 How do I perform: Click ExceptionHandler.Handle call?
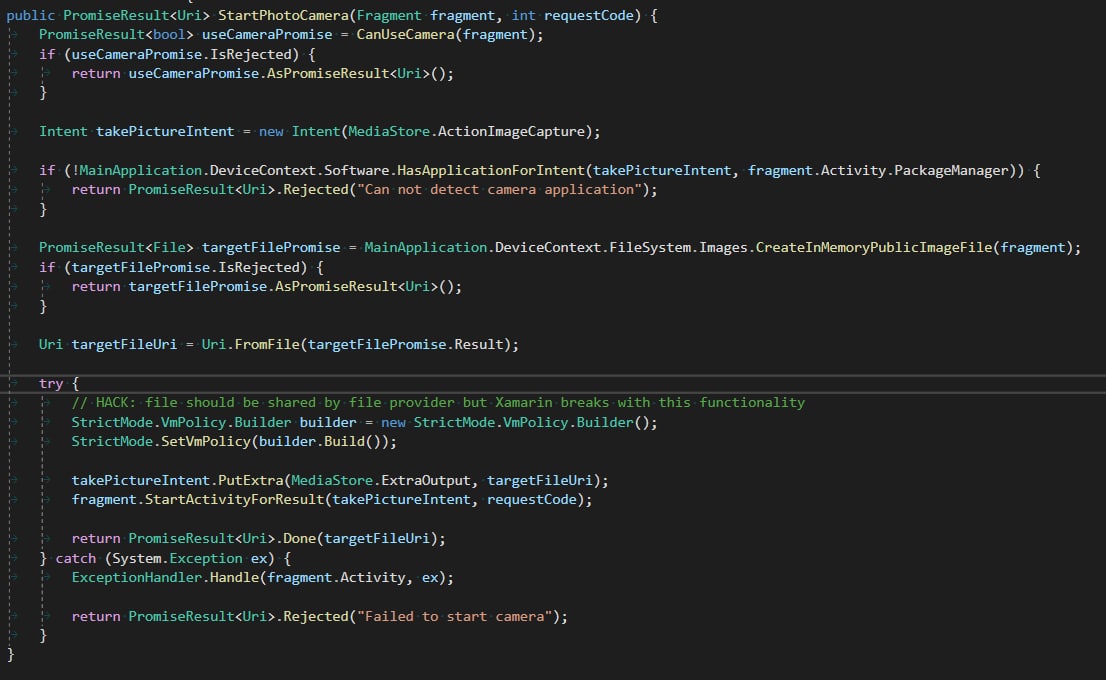tap(165, 577)
